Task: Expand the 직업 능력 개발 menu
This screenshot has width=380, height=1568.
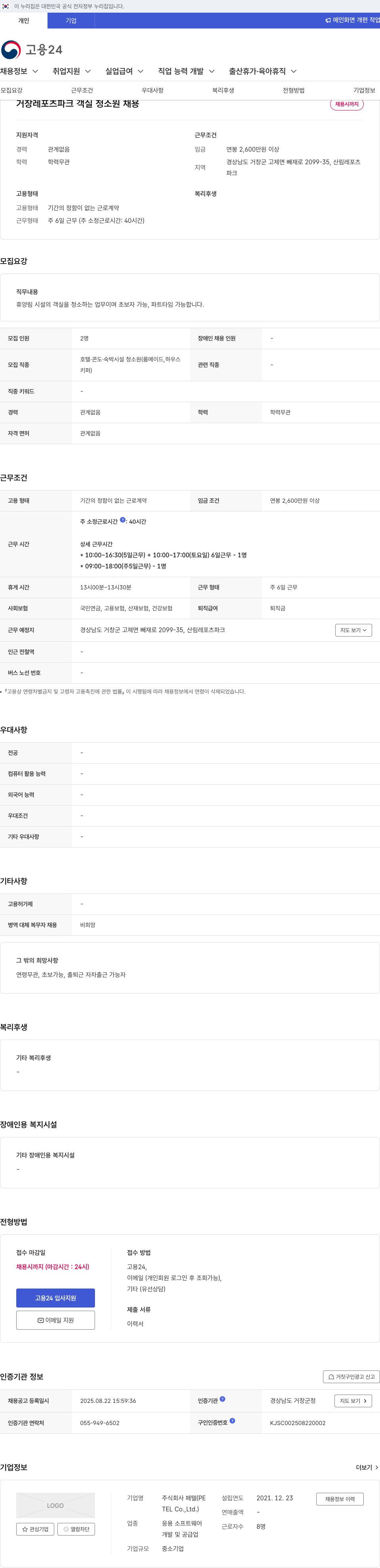Action: click(186, 71)
